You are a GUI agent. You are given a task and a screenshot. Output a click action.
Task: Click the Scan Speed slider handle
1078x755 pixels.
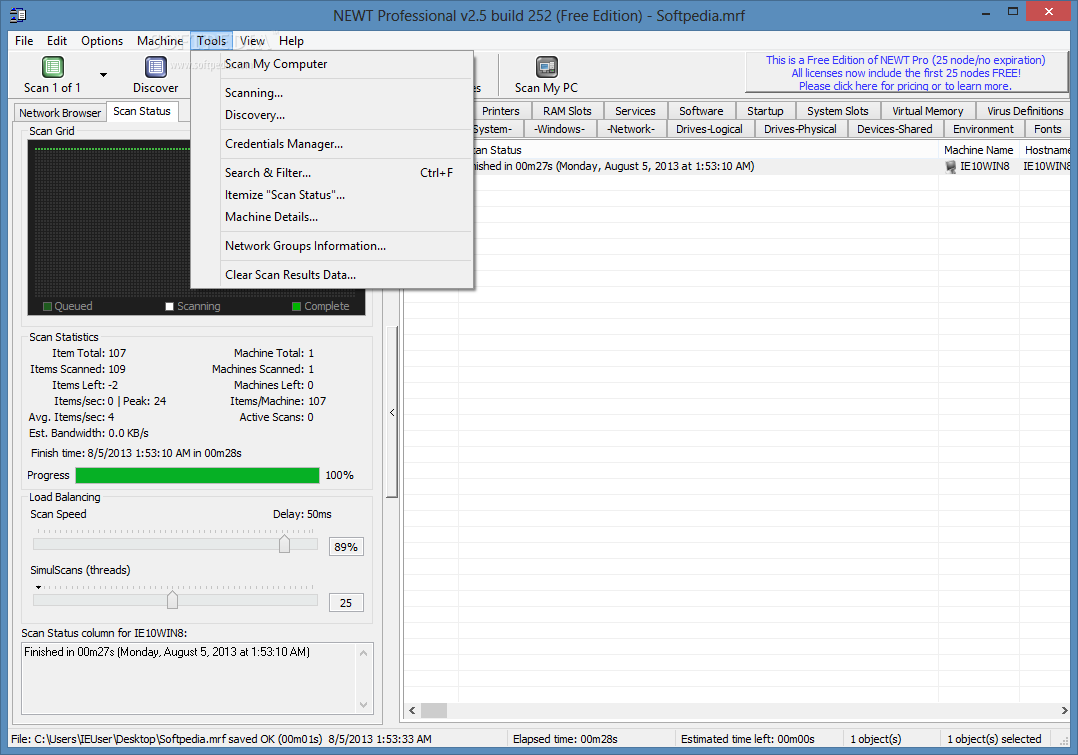(x=284, y=544)
